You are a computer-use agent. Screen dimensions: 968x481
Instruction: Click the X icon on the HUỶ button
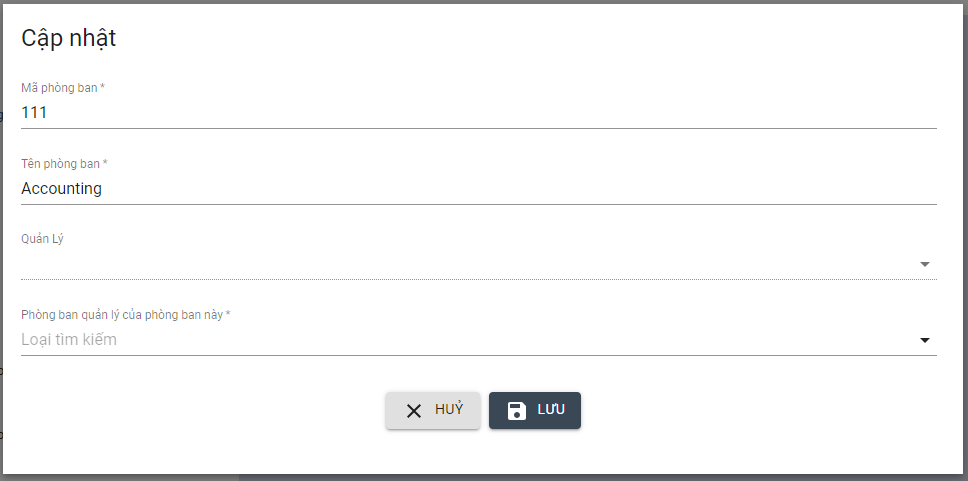(x=414, y=411)
